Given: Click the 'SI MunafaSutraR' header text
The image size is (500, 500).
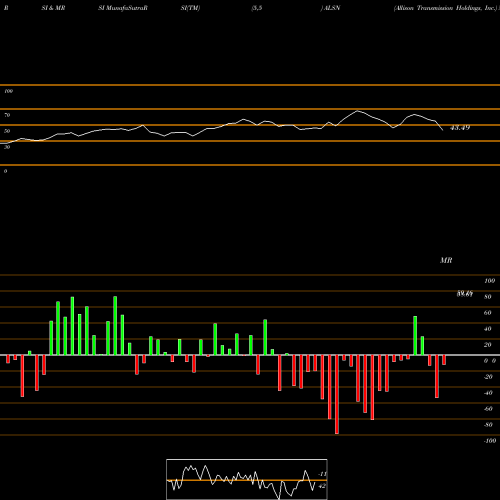Looking at the screenshot, I should click(123, 8).
